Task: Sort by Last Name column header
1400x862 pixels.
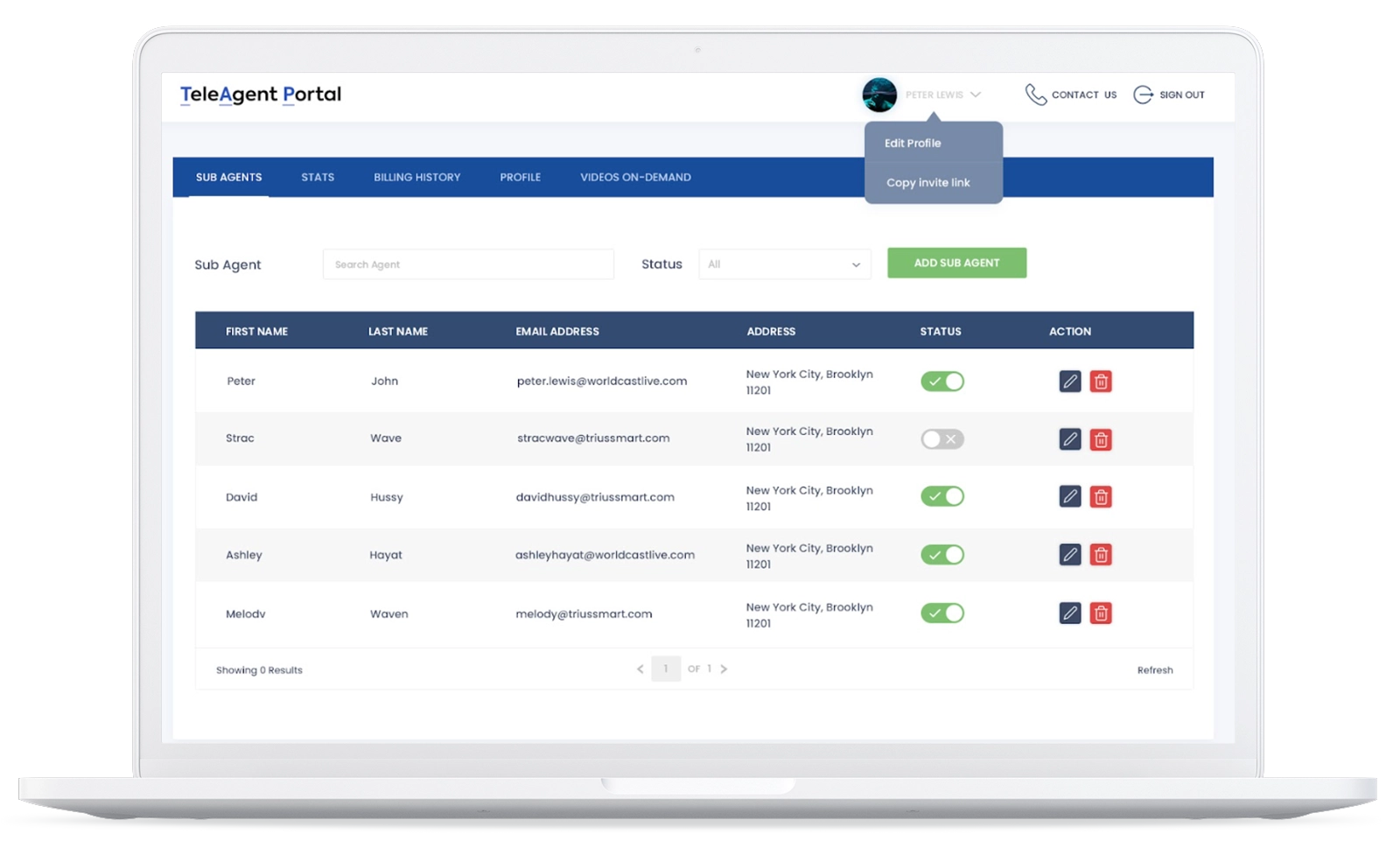Action: (x=398, y=332)
